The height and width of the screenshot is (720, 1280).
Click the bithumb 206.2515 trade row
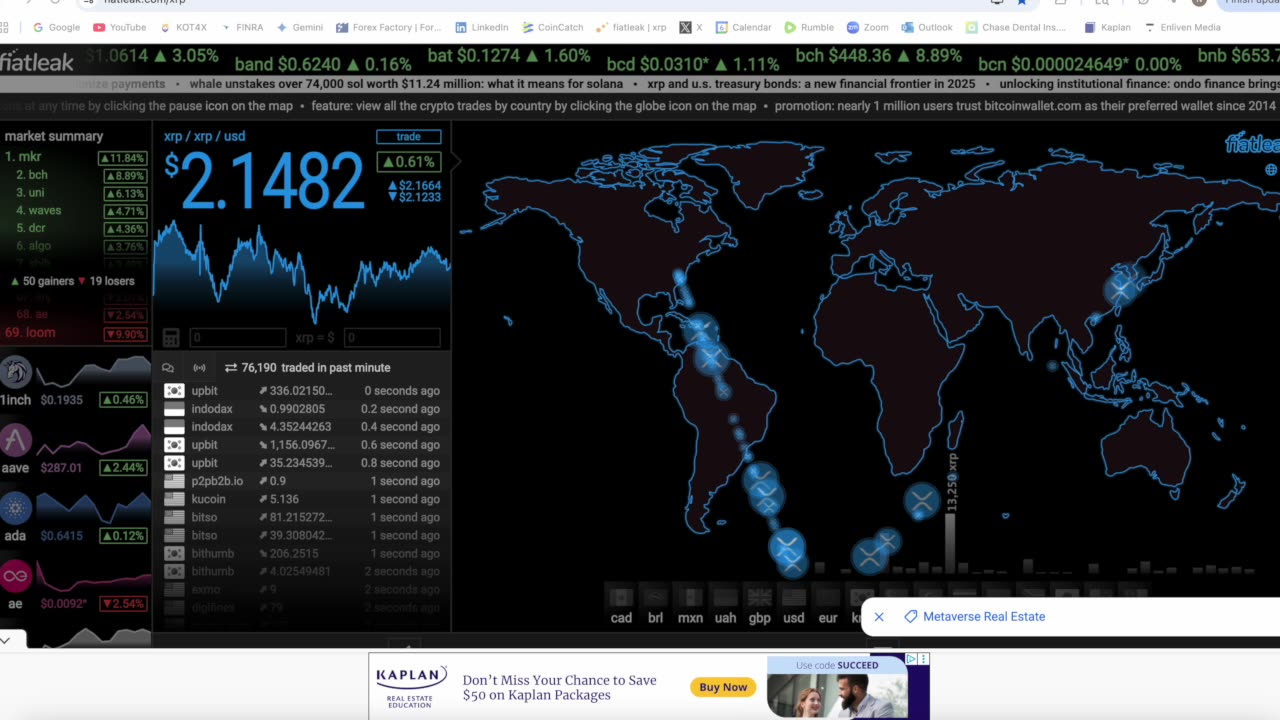pyautogui.click(x=301, y=553)
